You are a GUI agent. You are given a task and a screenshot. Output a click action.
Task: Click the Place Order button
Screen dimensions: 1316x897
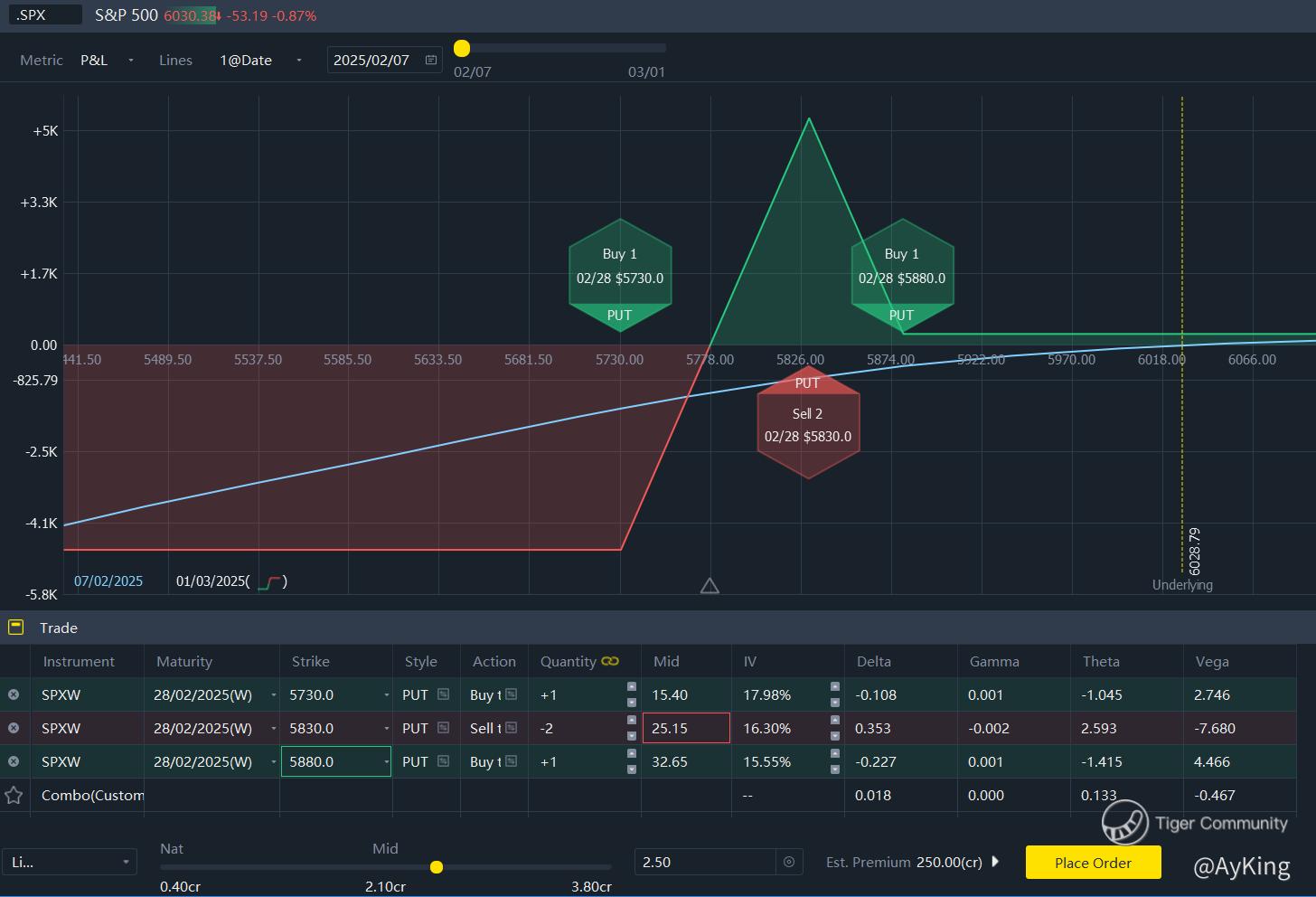point(1093,863)
